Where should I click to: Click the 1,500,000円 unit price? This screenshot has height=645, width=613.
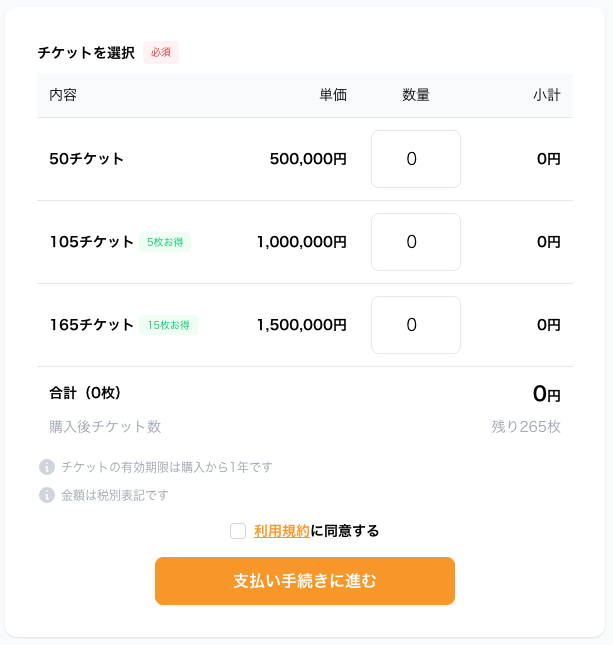(x=301, y=325)
